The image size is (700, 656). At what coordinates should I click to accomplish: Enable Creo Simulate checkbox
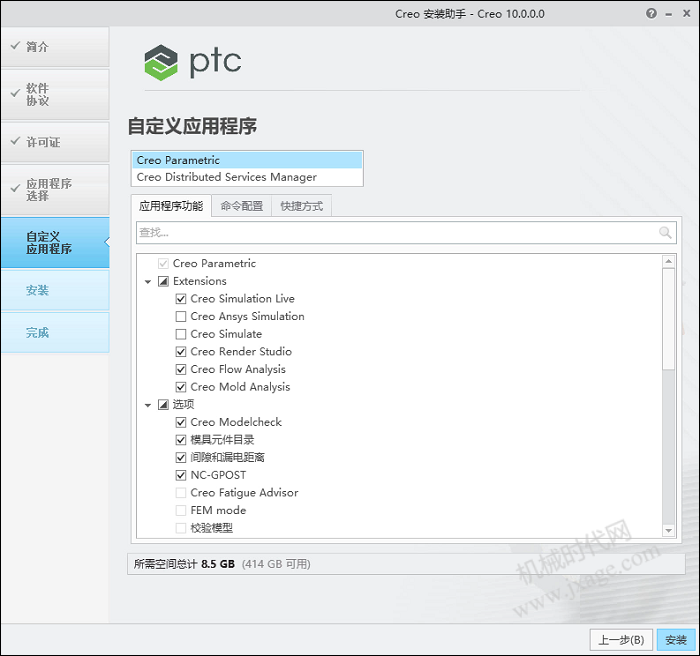coord(181,334)
